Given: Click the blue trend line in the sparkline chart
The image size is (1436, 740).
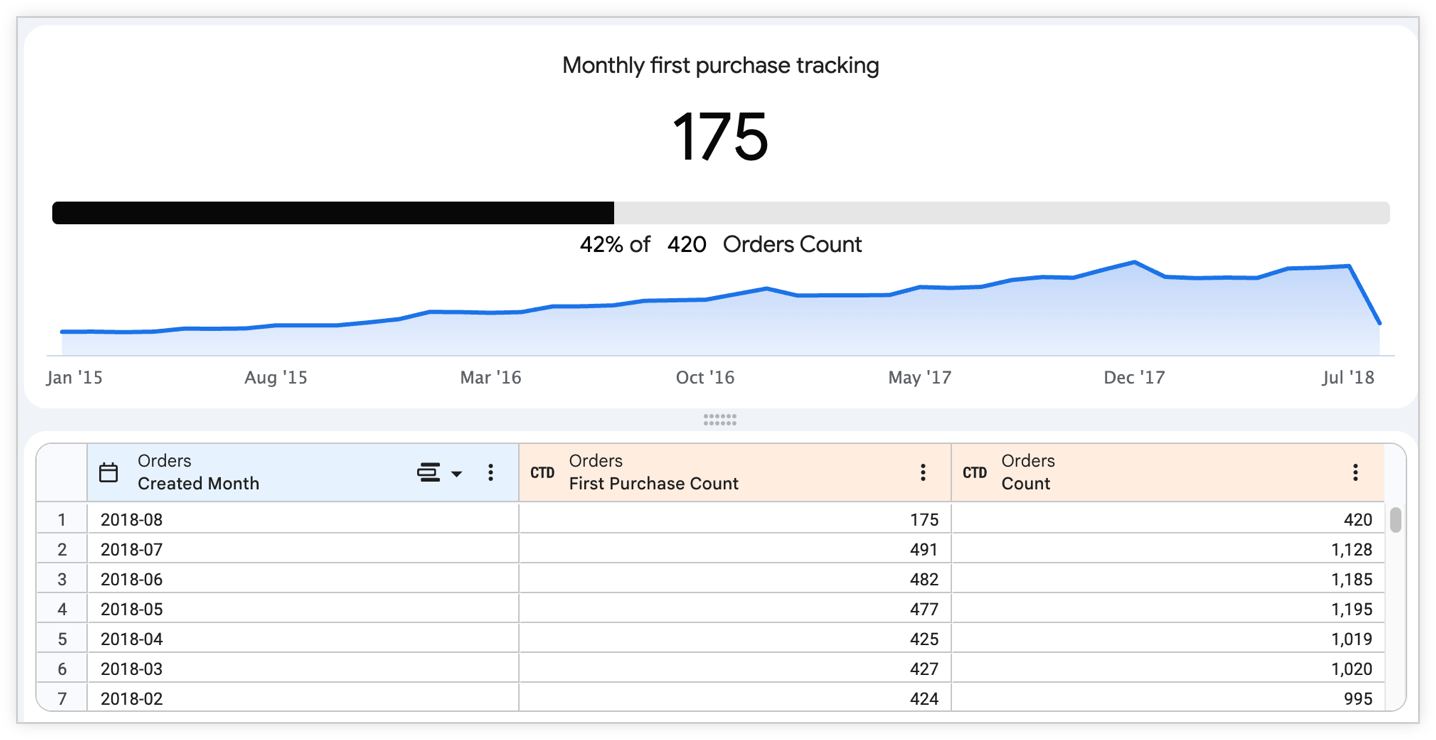Looking at the screenshot, I should coord(720,297).
